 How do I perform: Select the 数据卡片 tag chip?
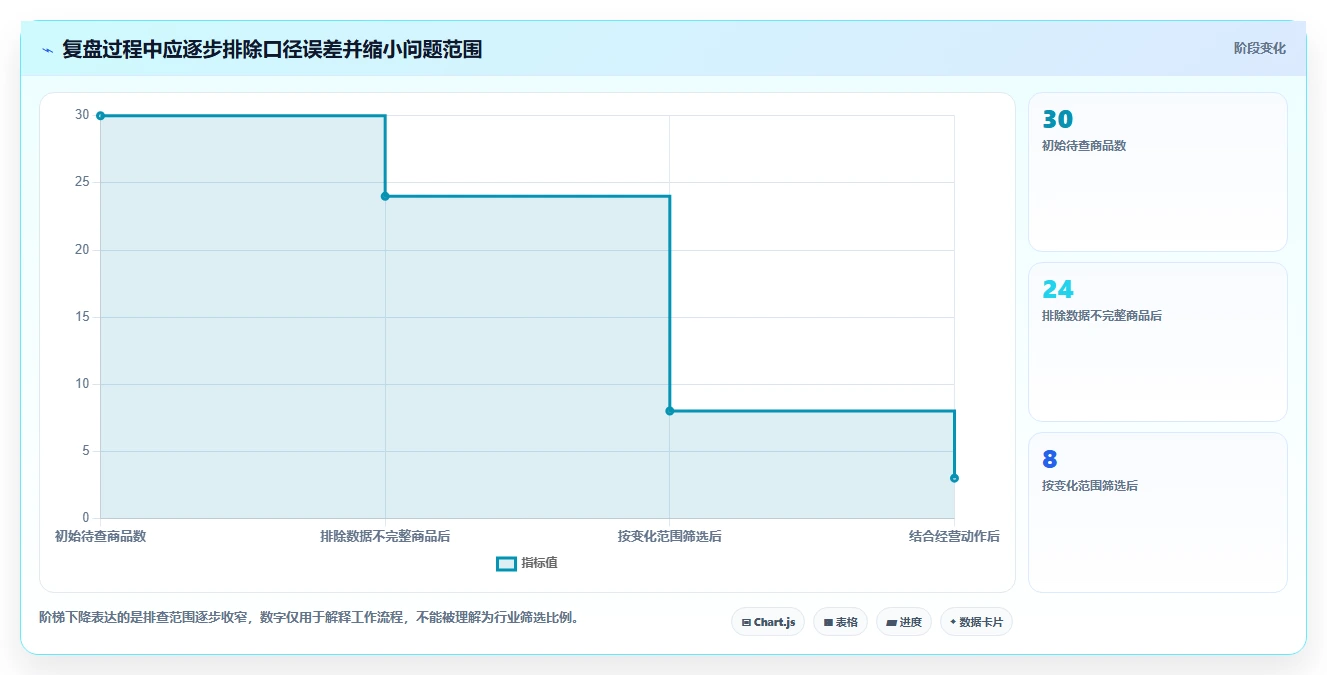click(x=976, y=622)
